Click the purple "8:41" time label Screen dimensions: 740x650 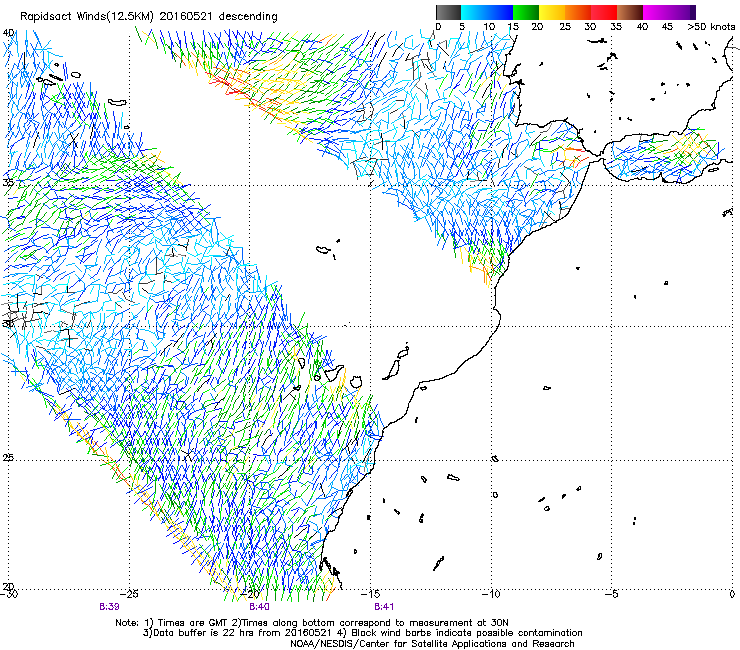coord(384,607)
